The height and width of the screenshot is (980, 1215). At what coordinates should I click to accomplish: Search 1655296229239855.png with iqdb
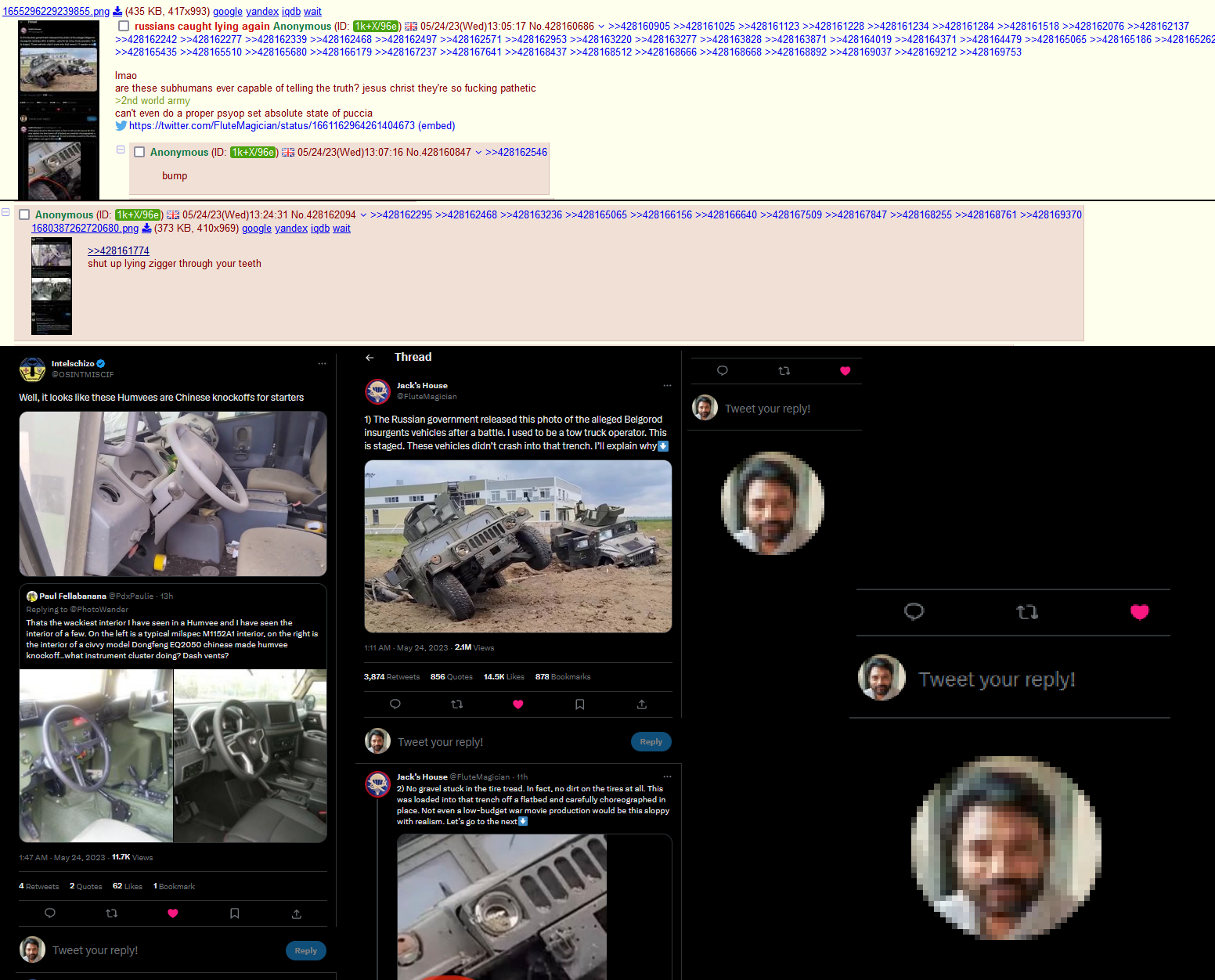coord(291,12)
